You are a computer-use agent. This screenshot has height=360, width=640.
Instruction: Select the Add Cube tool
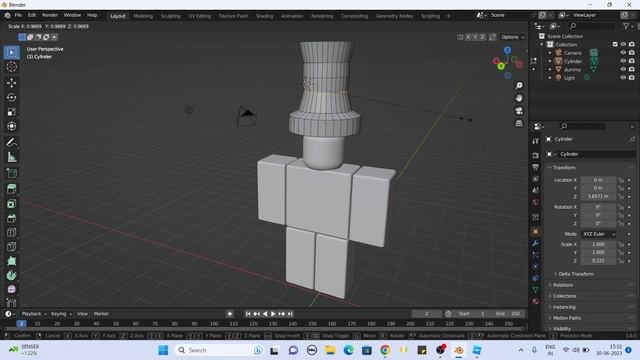pos(11,173)
